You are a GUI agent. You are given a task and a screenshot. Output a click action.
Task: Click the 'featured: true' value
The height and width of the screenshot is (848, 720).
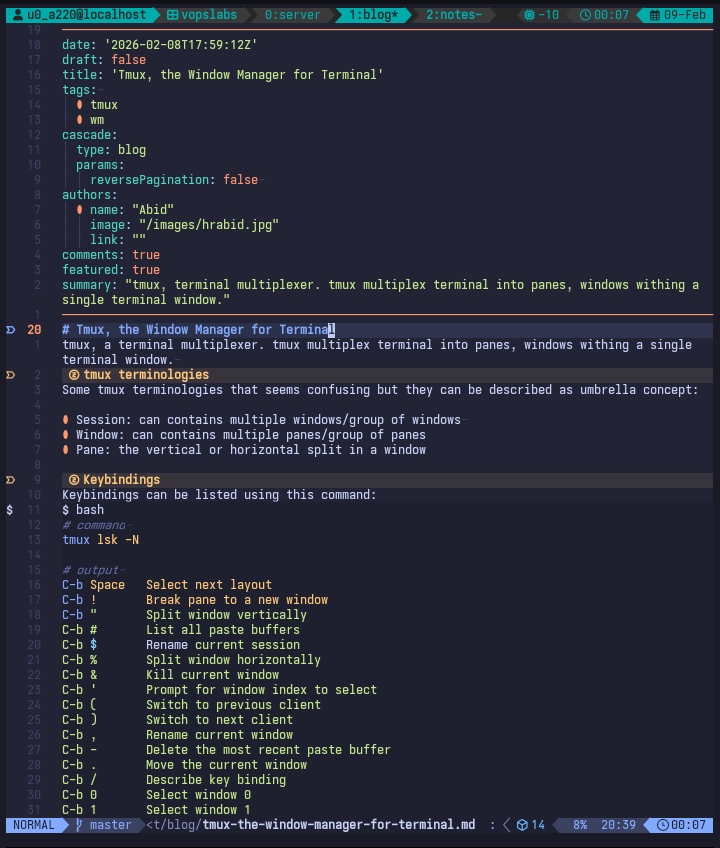pos(146,270)
